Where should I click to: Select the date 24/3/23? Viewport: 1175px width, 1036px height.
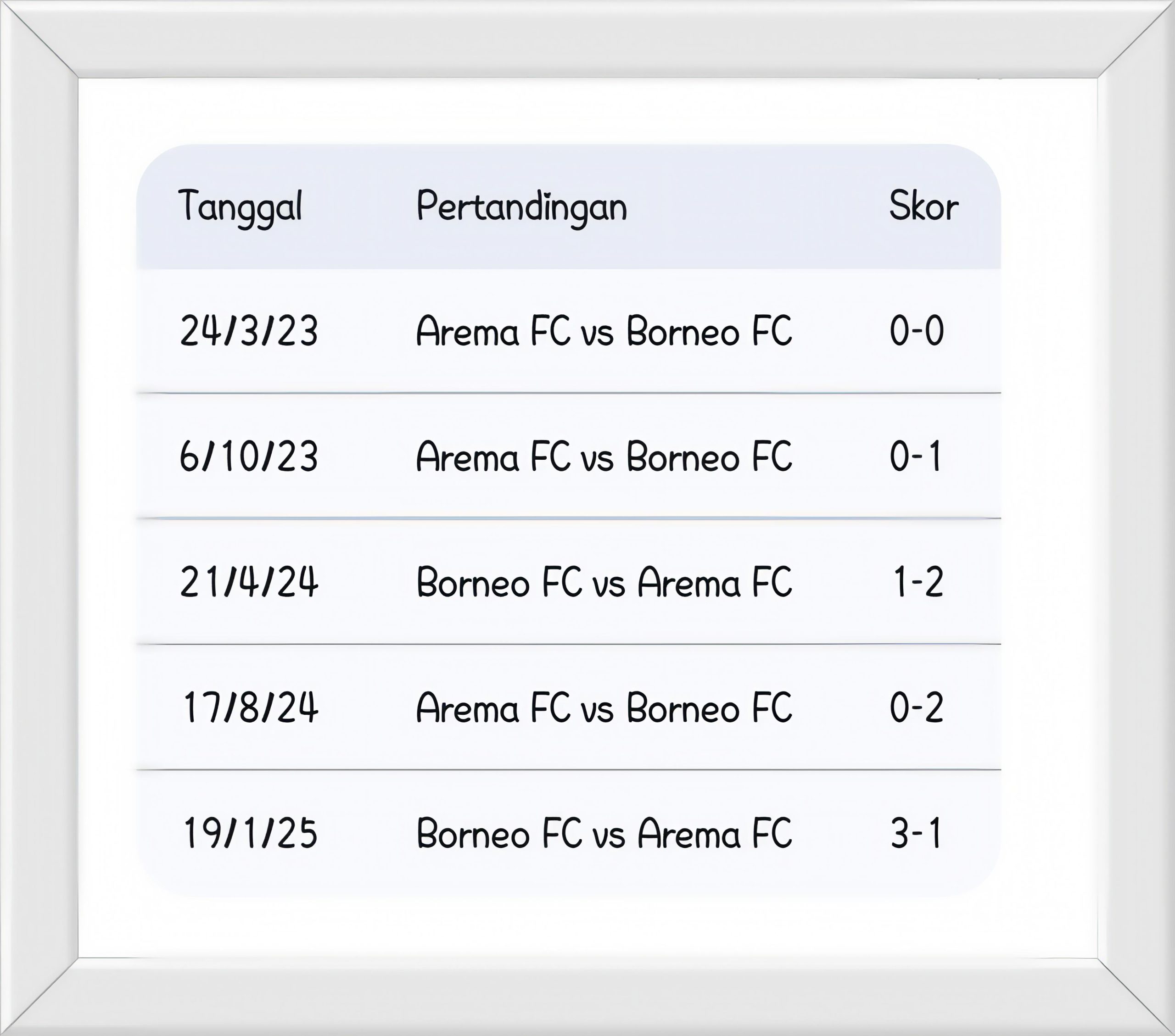coord(248,332)
